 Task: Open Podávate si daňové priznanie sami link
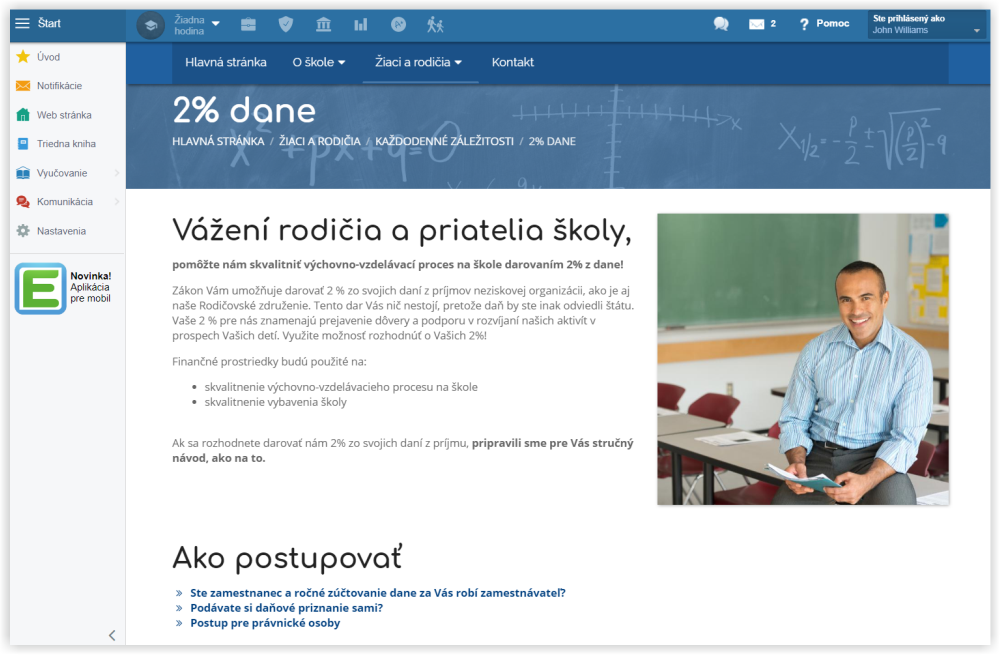point(286,608)
